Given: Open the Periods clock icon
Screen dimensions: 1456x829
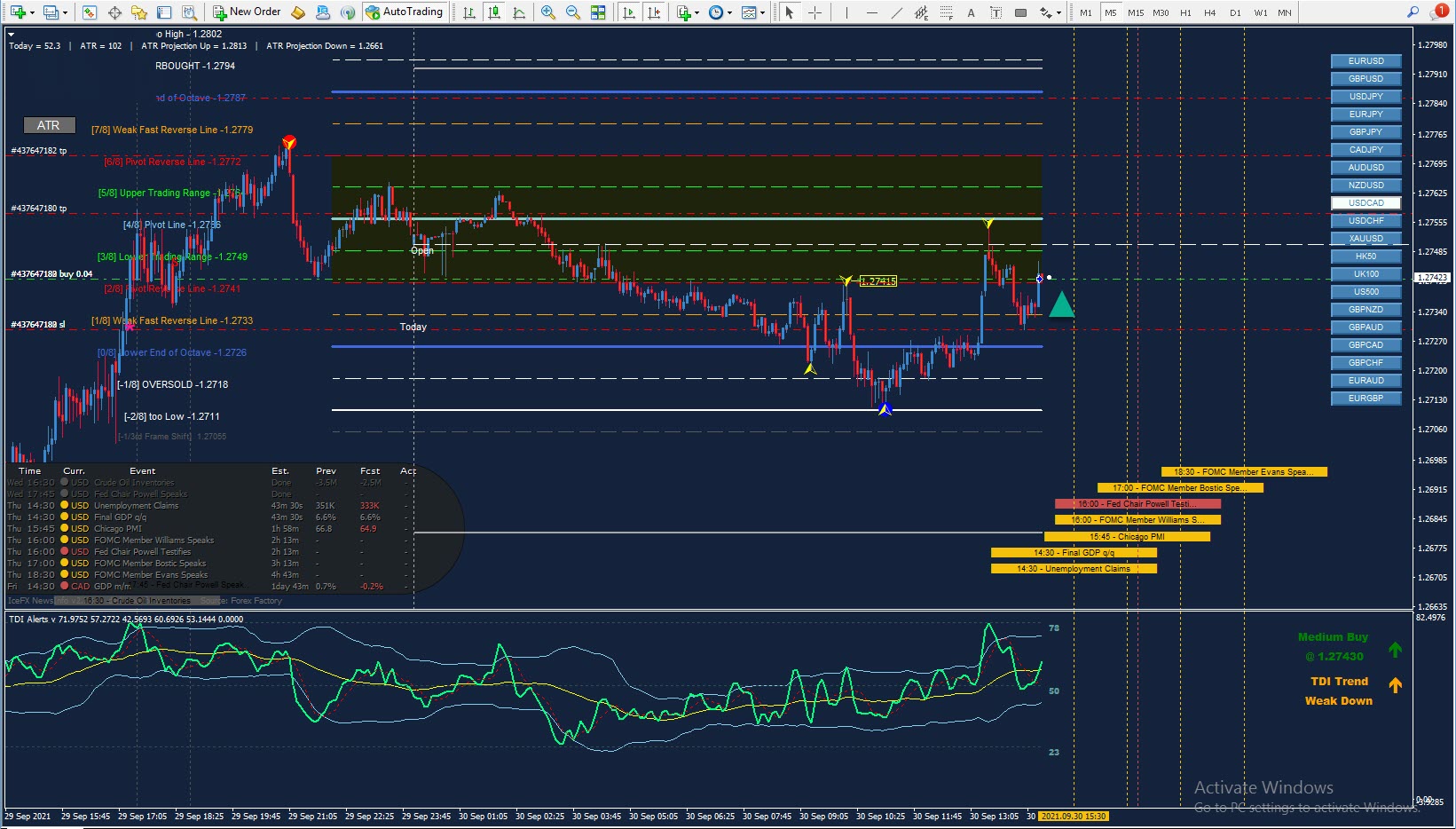Looking at the screenshot, I should [x=715, y=12].
